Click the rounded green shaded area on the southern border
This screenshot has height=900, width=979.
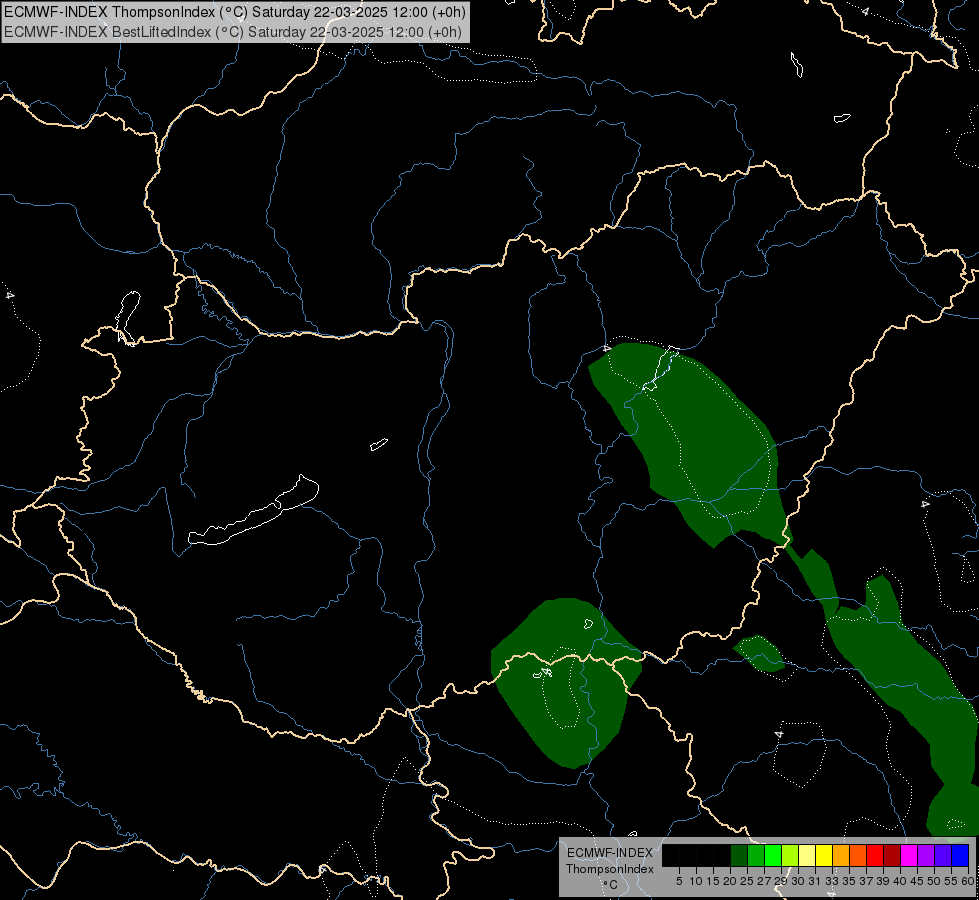pyautogui.click(x=565, y=684)
